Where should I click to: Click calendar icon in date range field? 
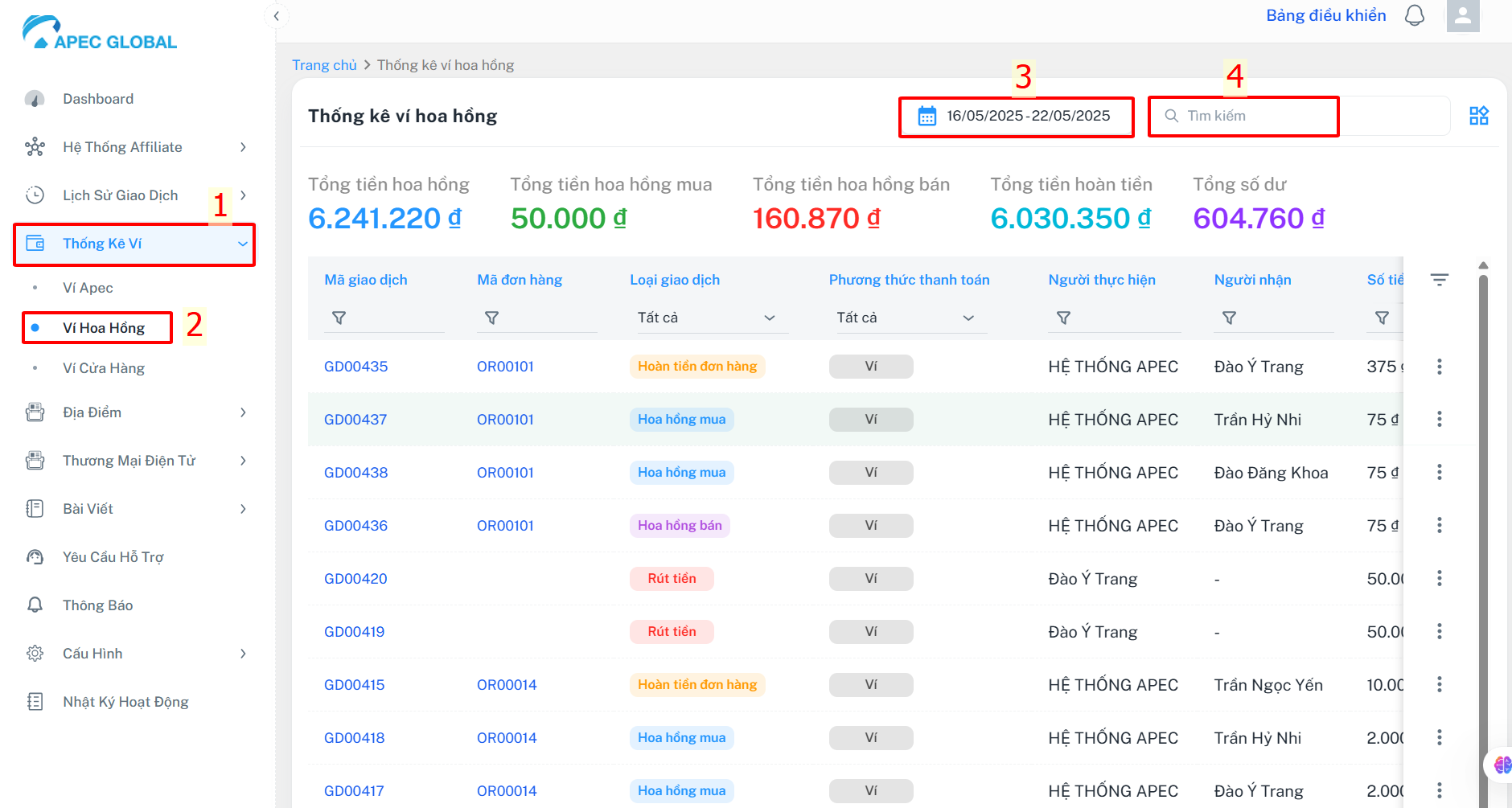927,117
